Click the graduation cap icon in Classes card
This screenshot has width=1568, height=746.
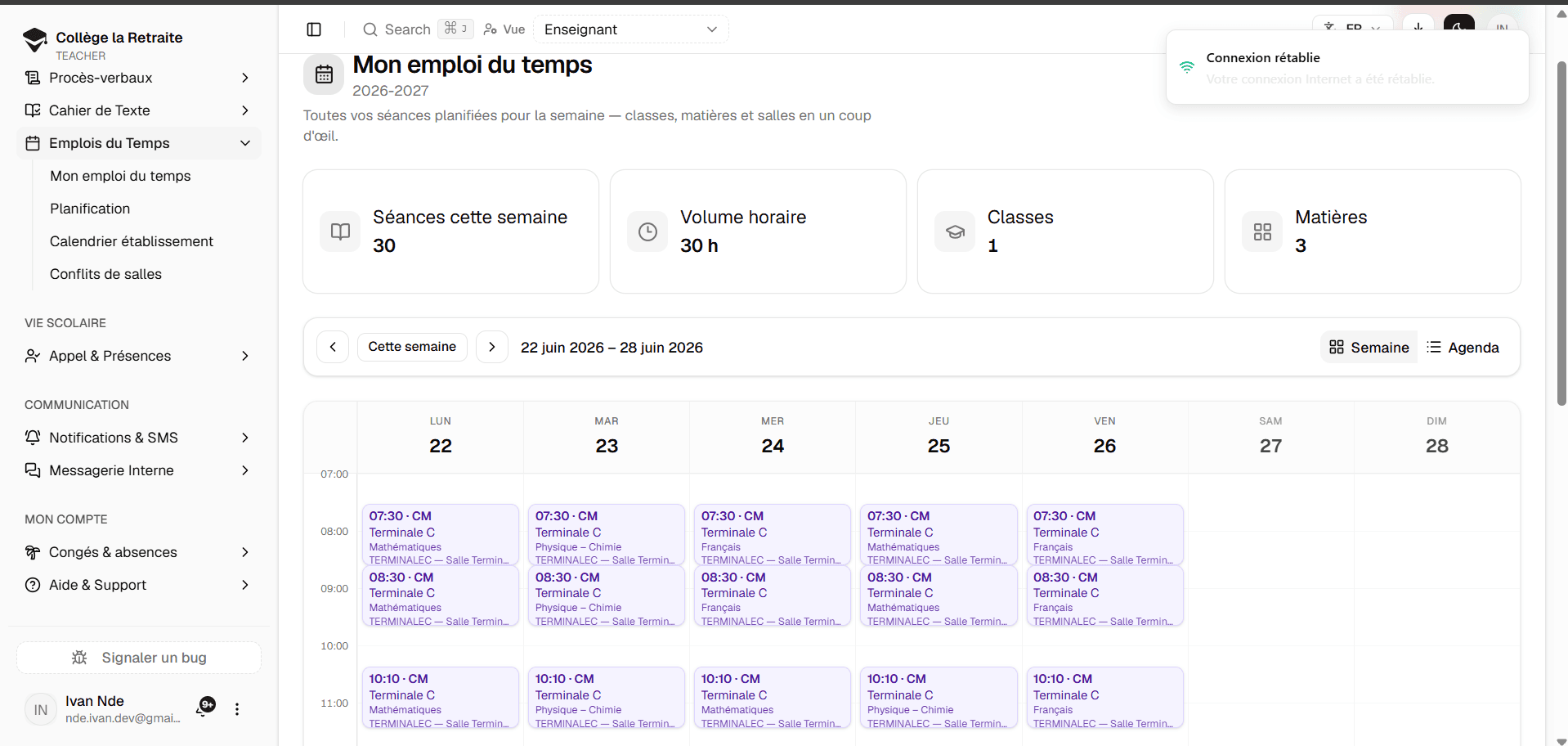(x=955, y=231)
